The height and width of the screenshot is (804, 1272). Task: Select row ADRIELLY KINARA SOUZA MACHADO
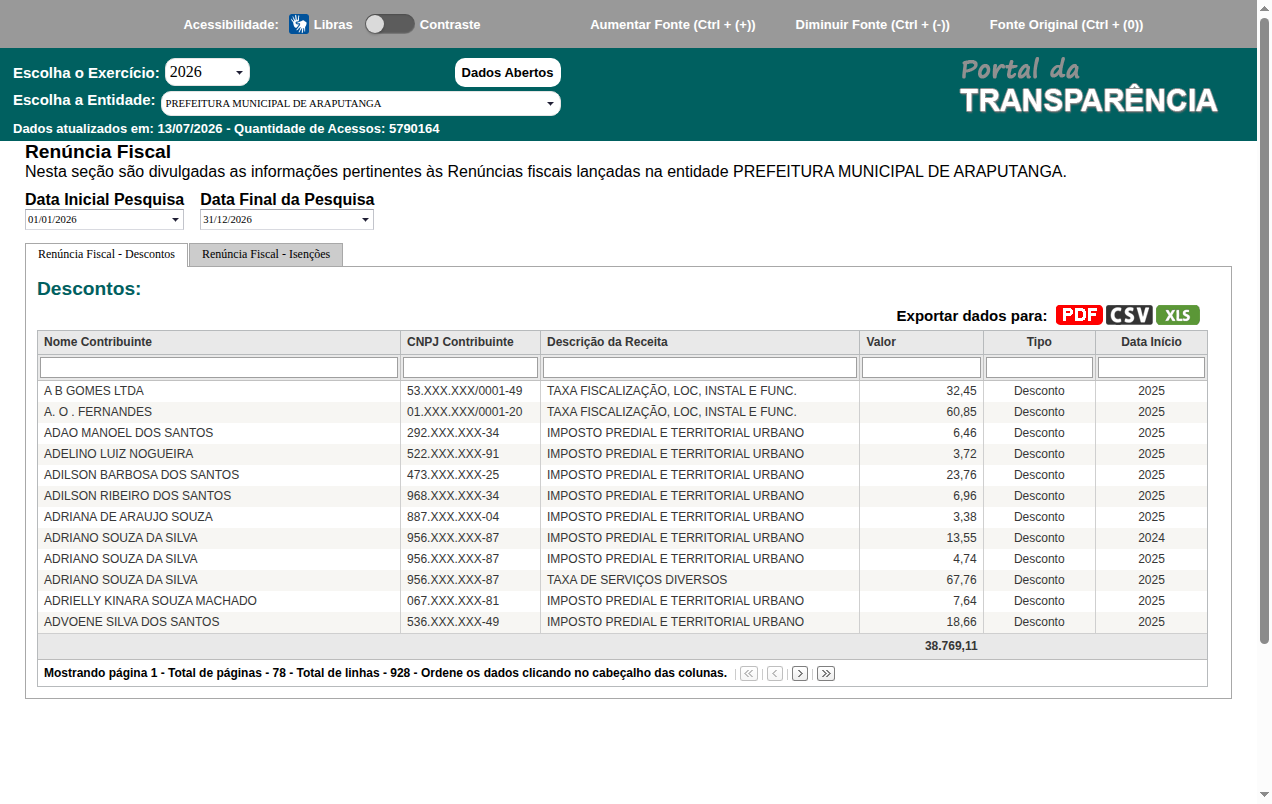(x=622, y=601)
